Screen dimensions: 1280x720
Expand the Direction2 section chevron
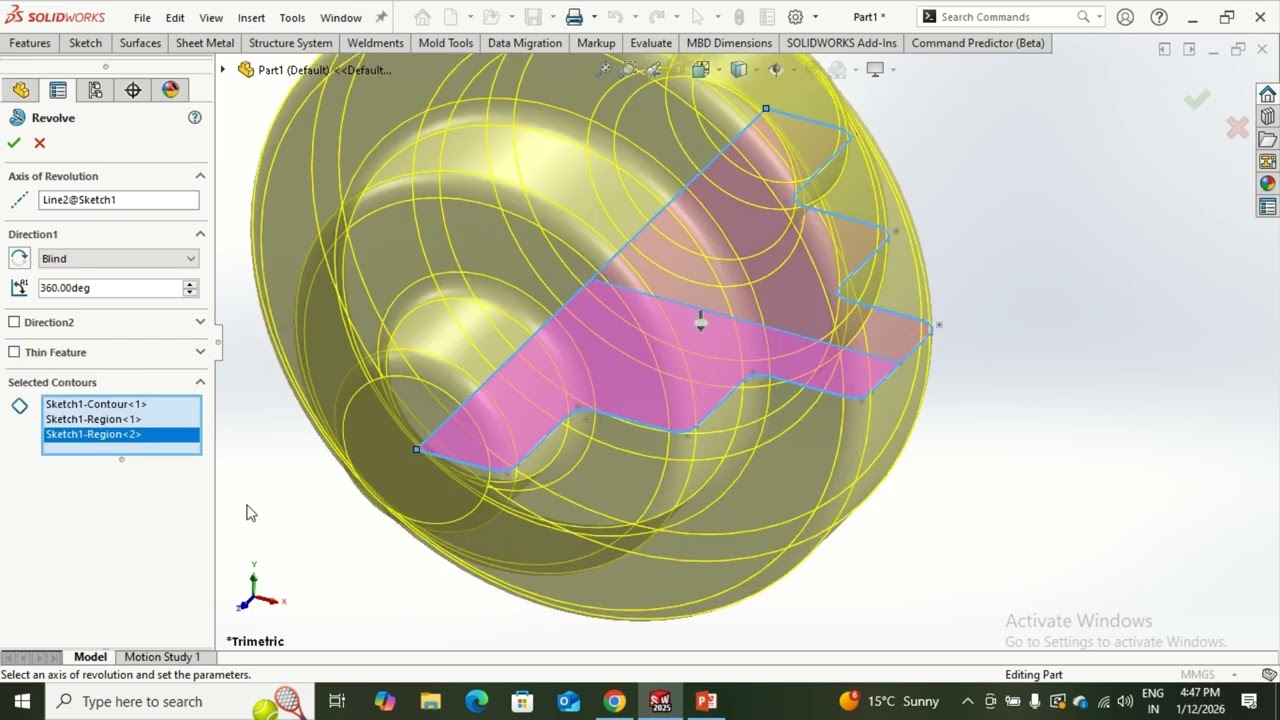pos(200,322)
